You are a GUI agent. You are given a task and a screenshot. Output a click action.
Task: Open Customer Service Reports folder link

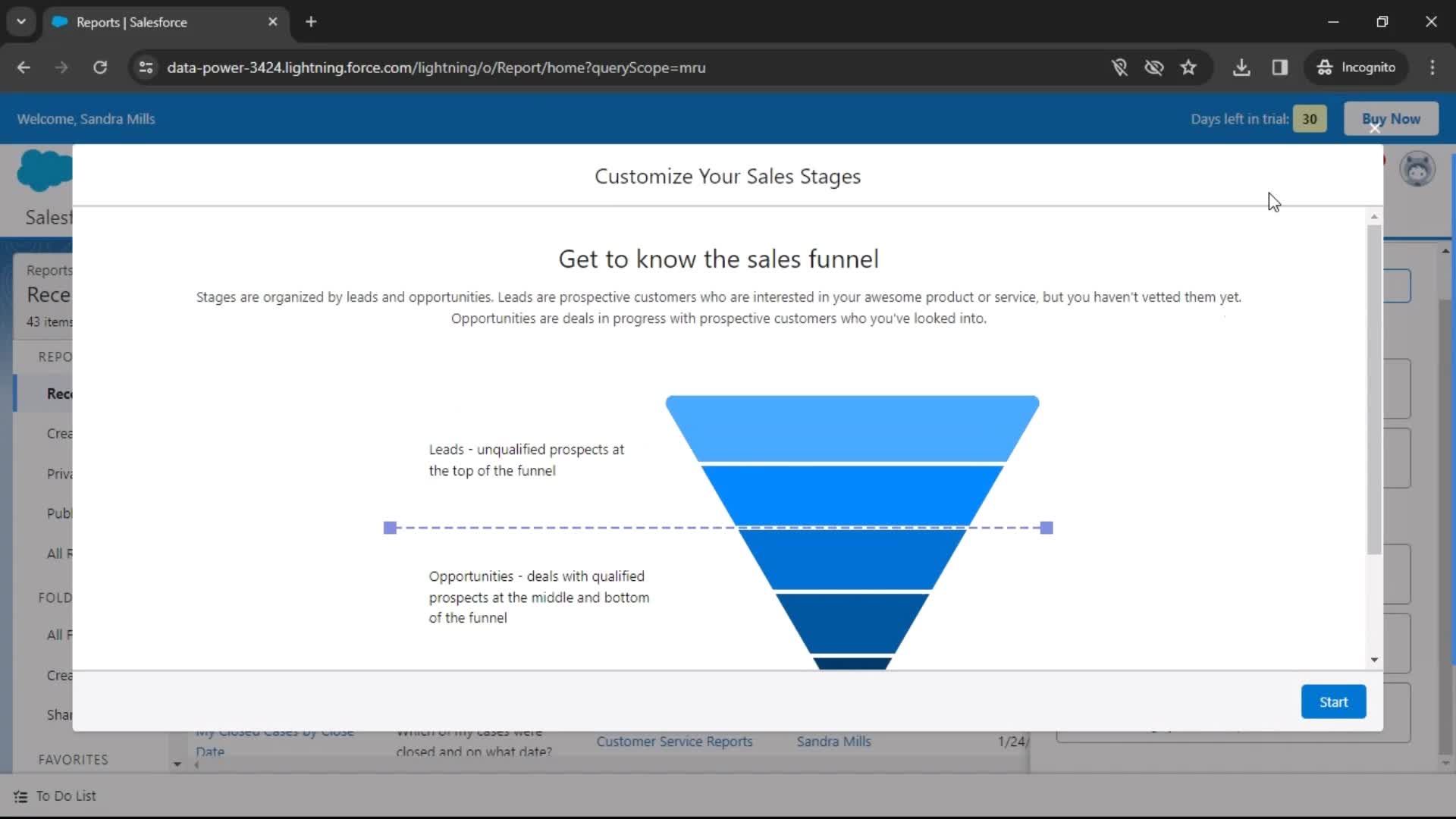674,741
